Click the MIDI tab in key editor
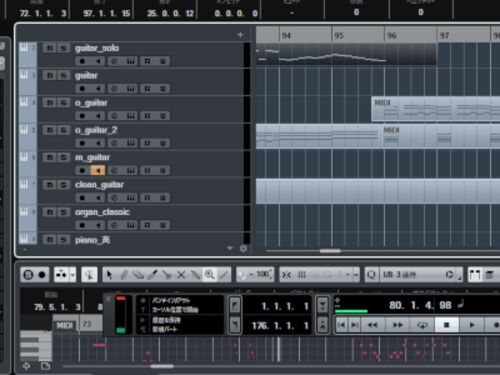Screen dimensions: 500x375 tap(65, 325)
